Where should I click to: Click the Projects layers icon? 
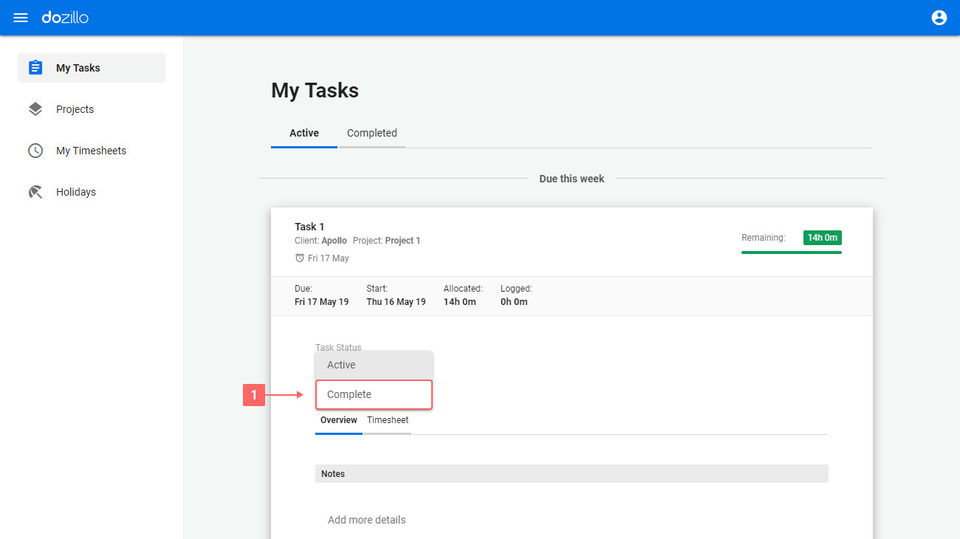(36, 109)
